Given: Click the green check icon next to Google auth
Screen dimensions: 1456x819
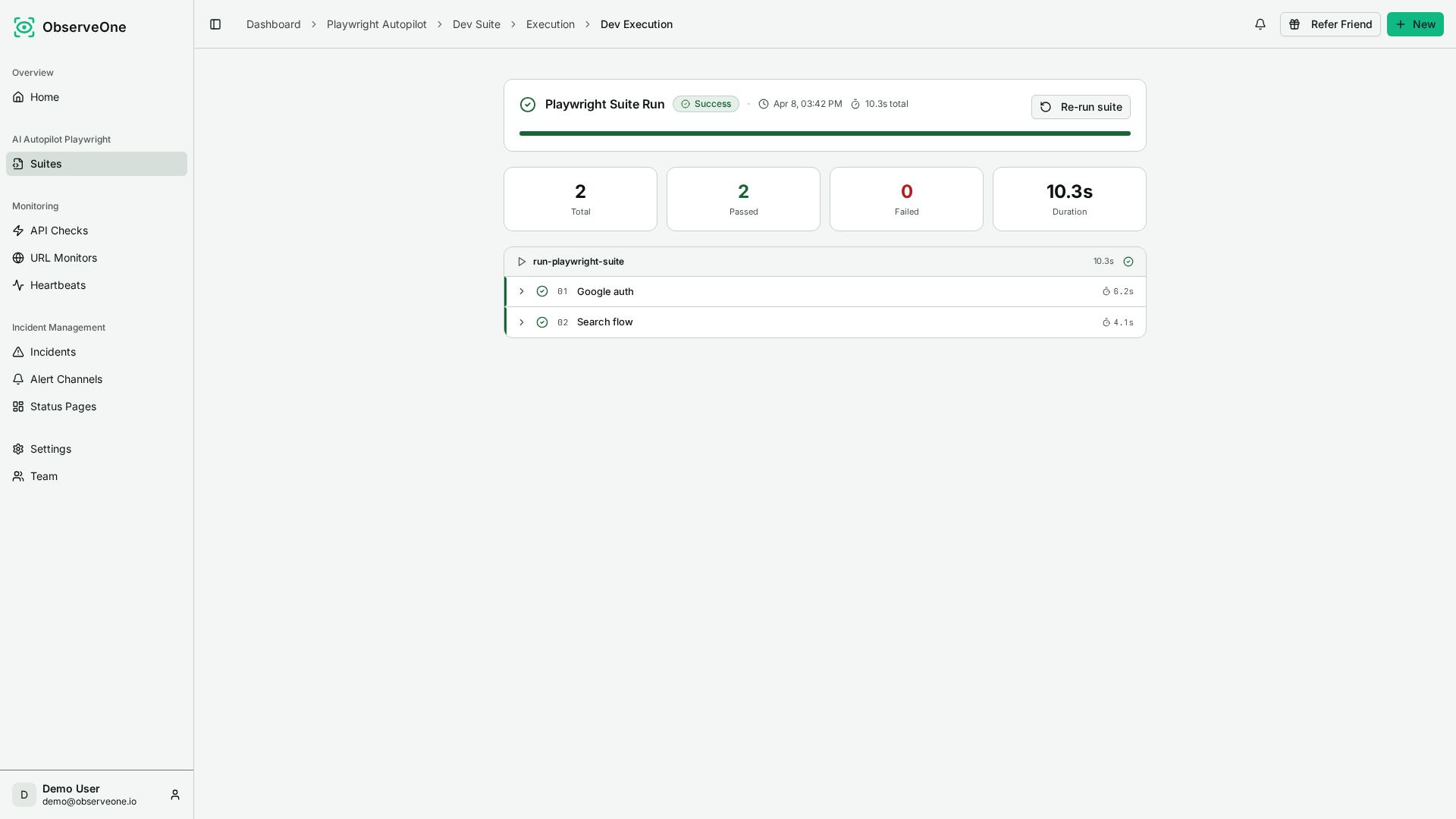Looking at the screenshot, I should coord(542,291).
